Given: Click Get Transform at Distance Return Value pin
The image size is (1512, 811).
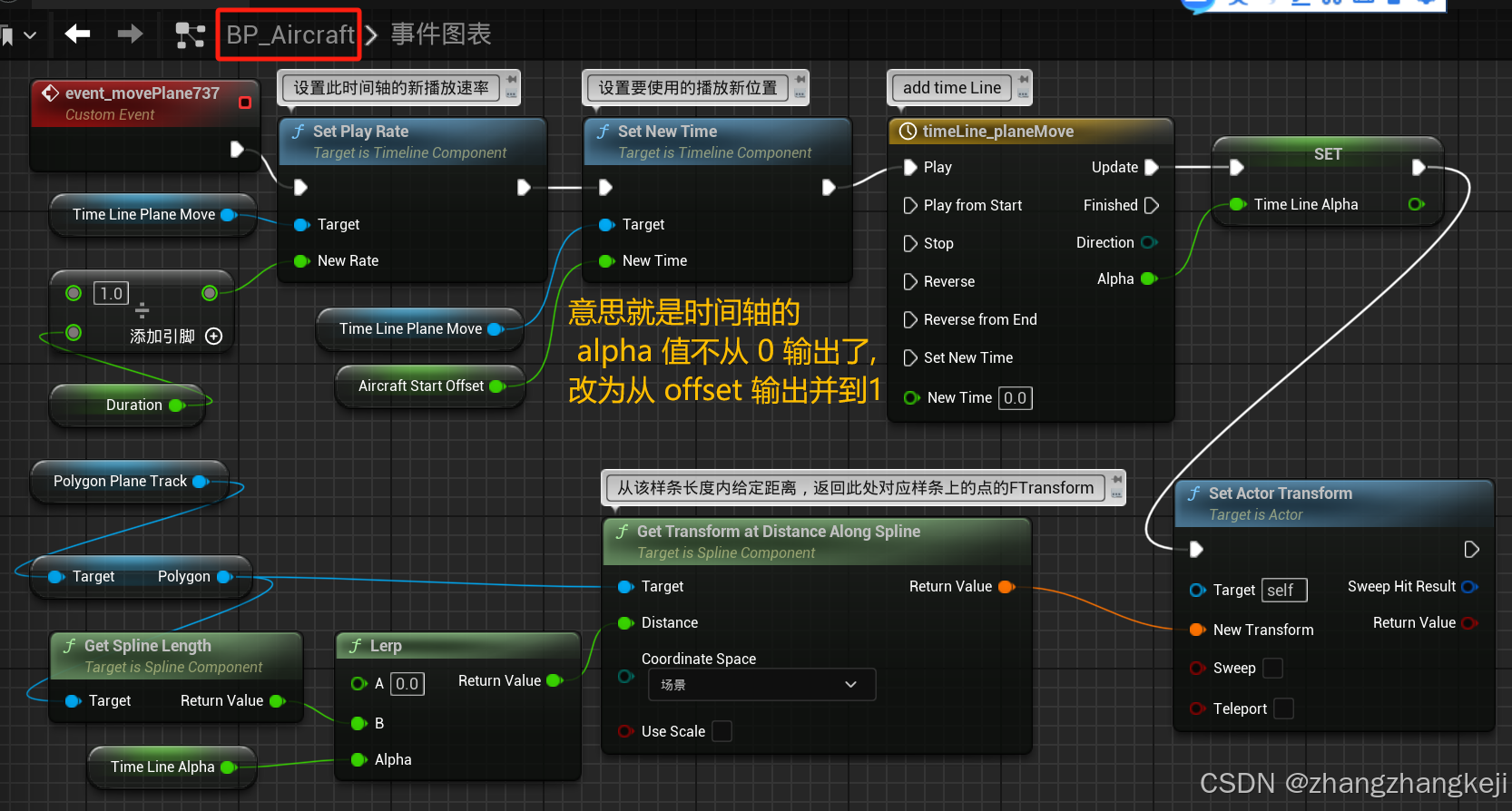Looking at the screenshot, I should pyautogui.click(x=1006, y=587).
